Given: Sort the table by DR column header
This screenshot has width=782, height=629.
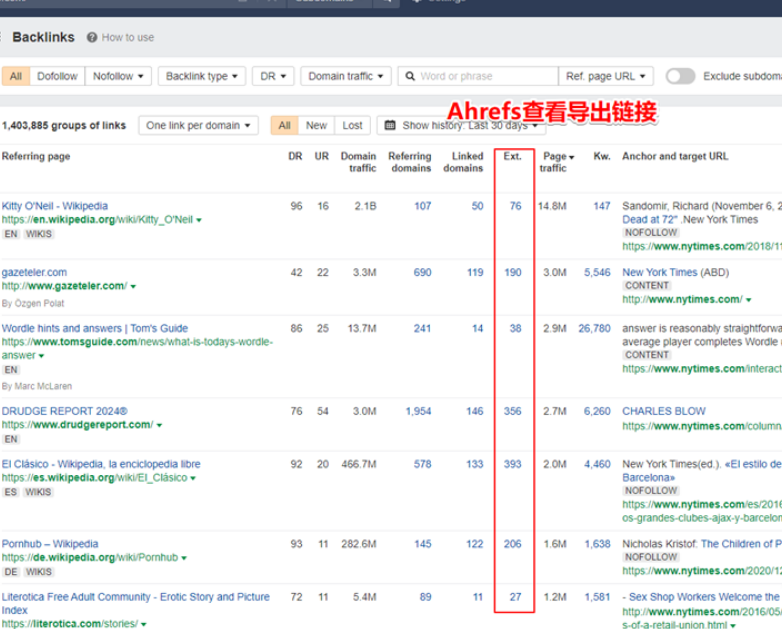Looking at the screenshot, I should 295,157.
